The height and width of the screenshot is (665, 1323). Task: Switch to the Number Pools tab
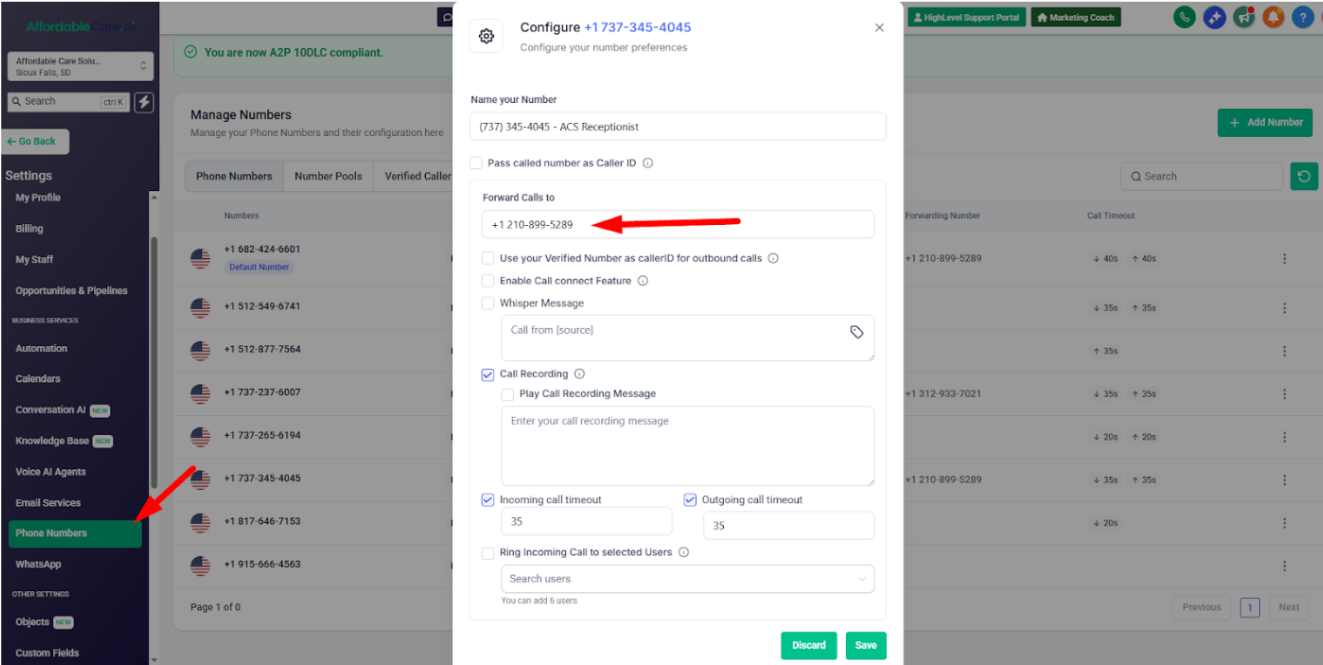[328, 176]
